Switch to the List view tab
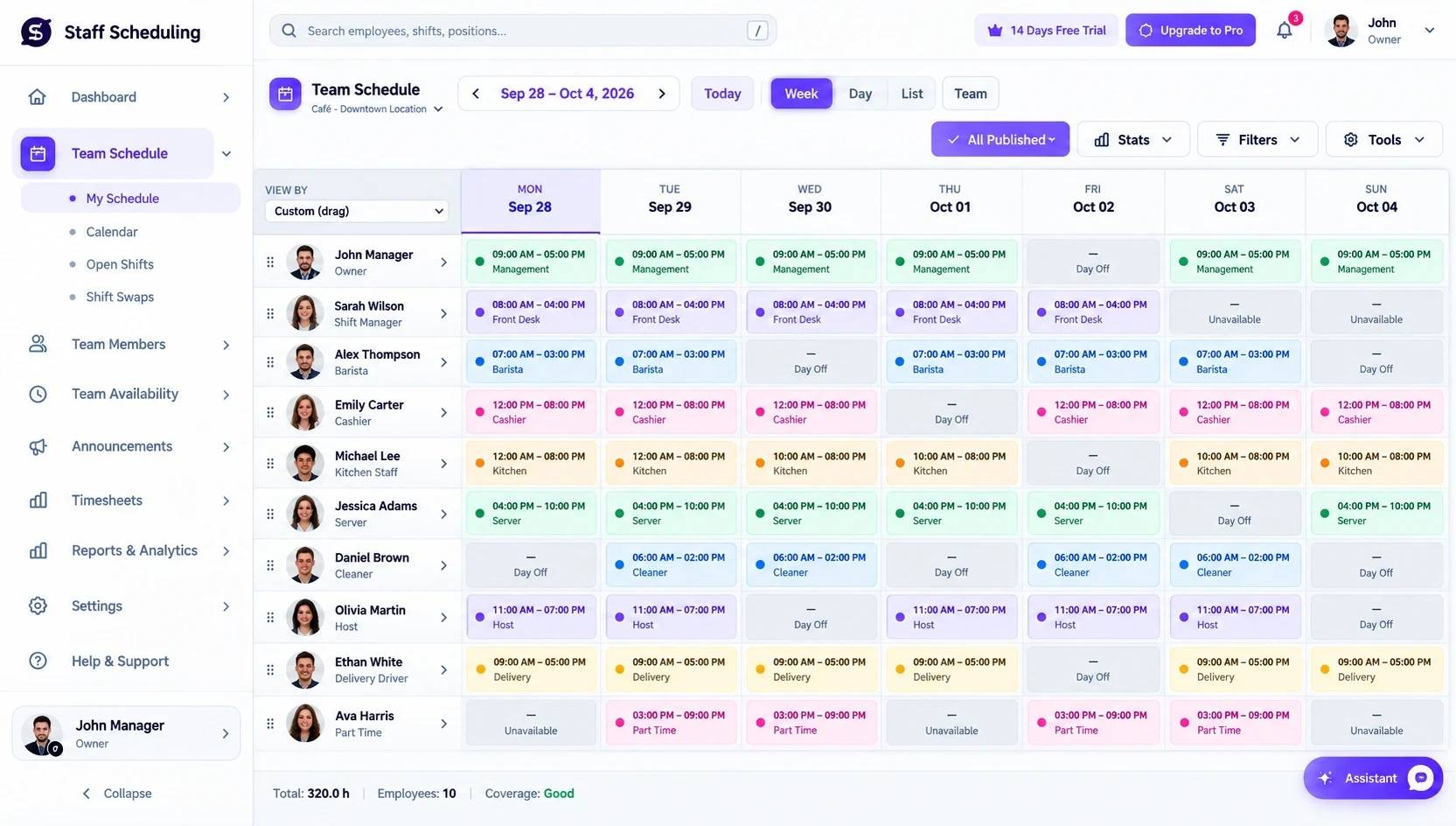 pos(912,94)
